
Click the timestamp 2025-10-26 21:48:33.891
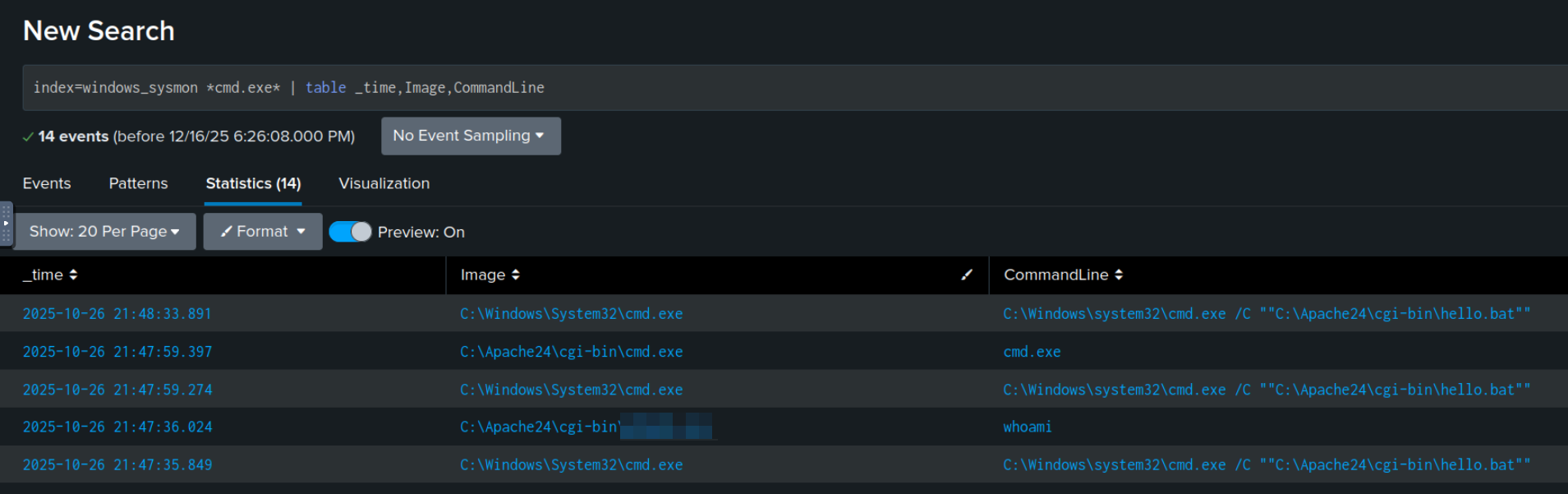[x=117, y=314]
